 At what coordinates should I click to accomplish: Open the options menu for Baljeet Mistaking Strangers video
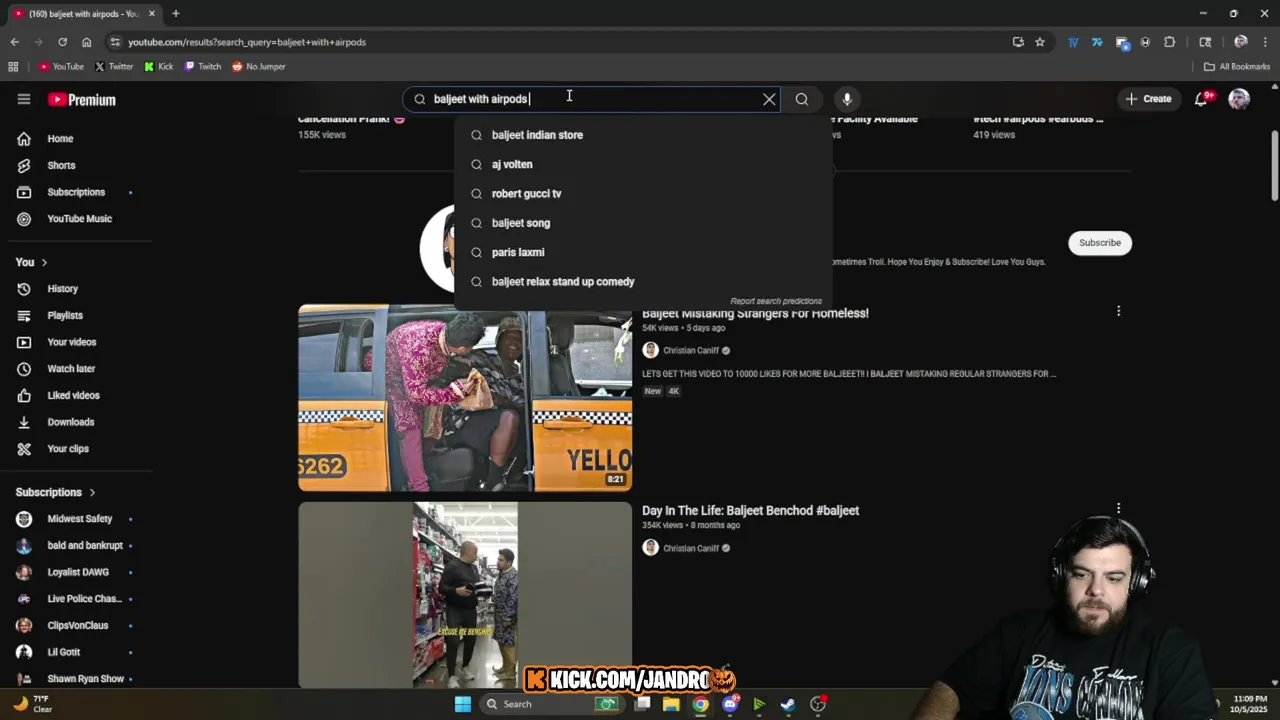(1118, 311)
